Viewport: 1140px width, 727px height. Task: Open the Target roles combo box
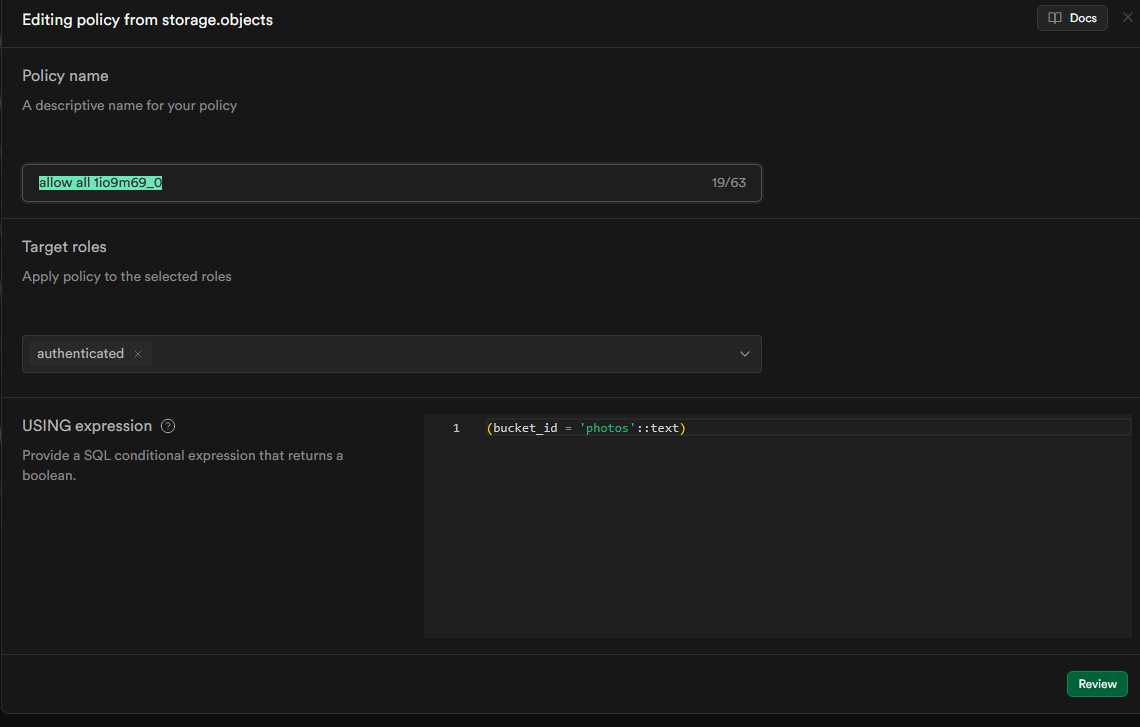(x=450, y=354)
